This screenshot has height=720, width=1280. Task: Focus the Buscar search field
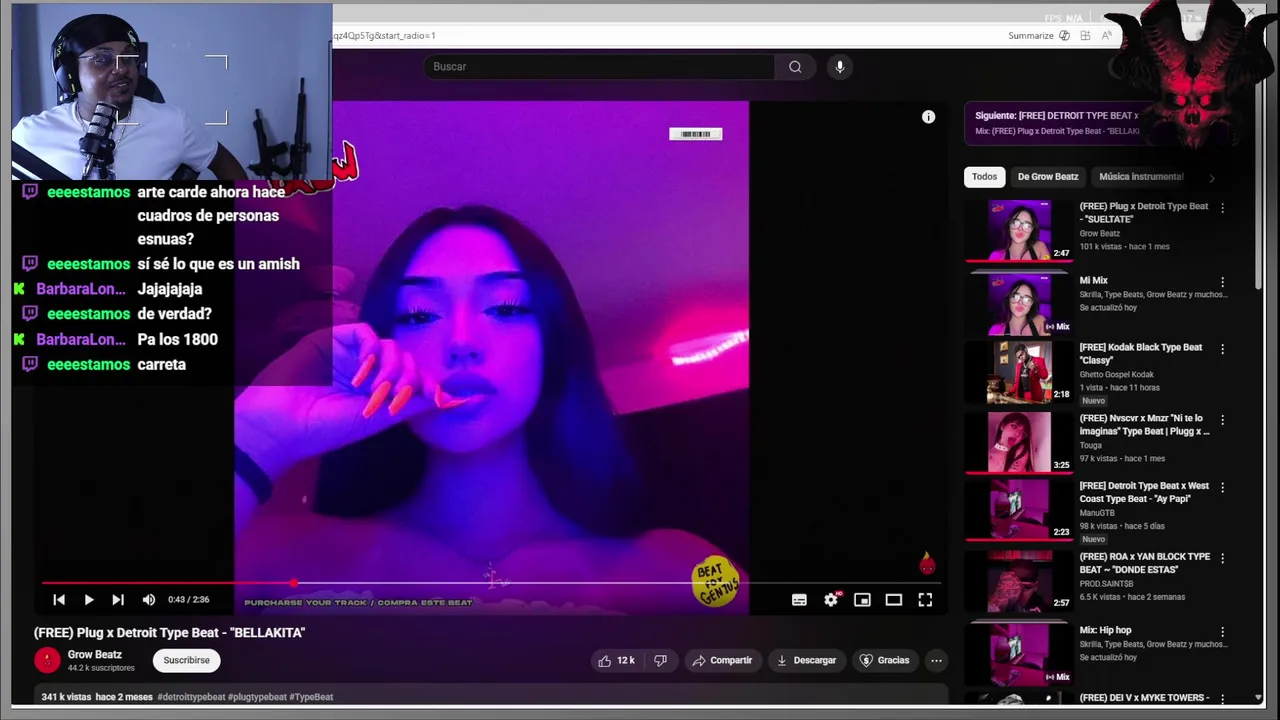coord(598,67)
